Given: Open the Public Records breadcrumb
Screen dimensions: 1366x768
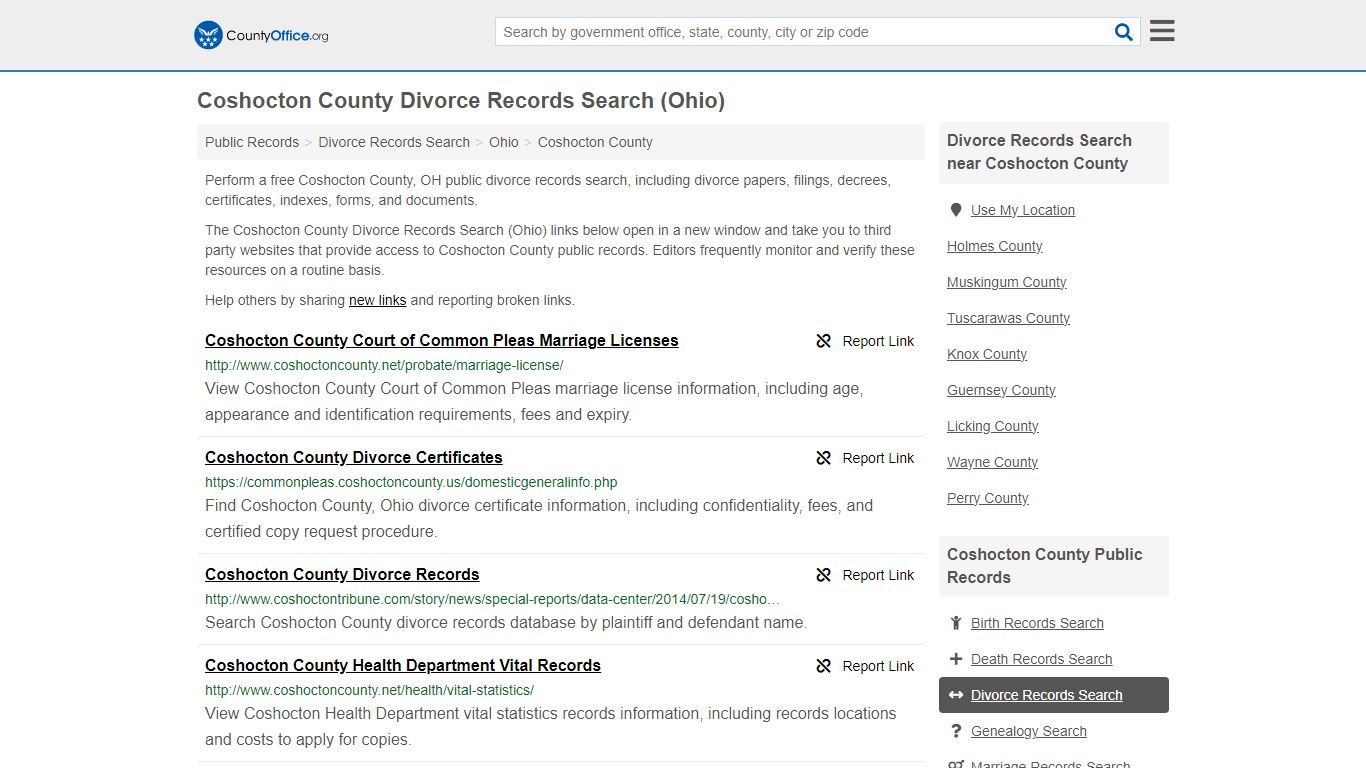Looking at the screenshot, I should [252, 142].
